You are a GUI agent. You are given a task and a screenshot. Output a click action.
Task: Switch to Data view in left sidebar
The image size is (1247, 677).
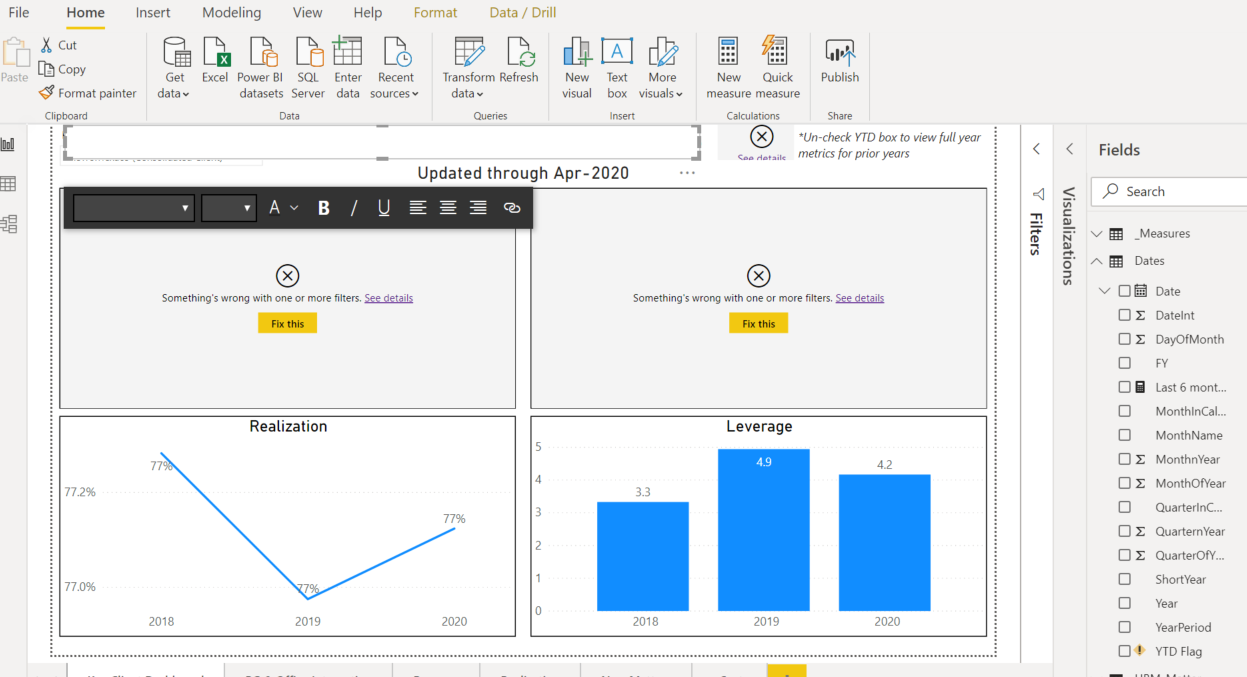pyautogui.click(x=9, y=184)
